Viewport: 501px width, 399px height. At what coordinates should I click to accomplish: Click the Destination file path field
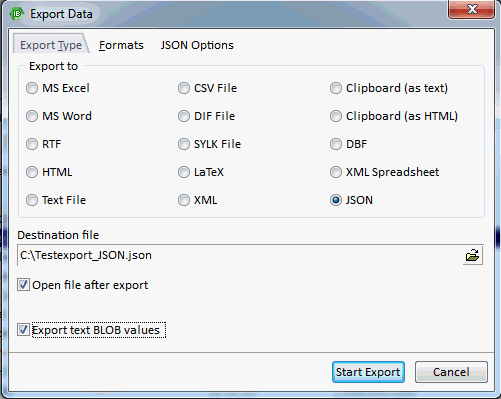(x=240, y=255)
